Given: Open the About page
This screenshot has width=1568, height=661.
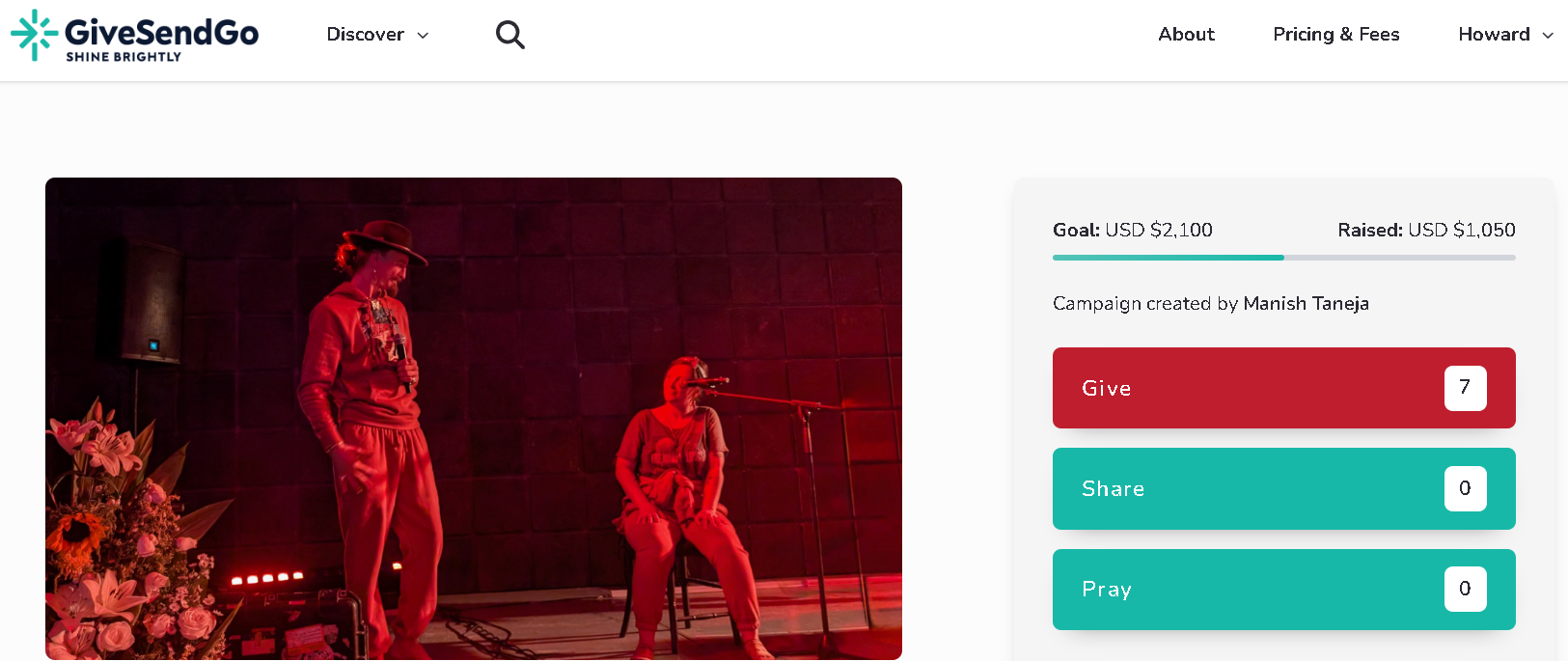Looking at the screenshot, I should [x=1186, y=35].
